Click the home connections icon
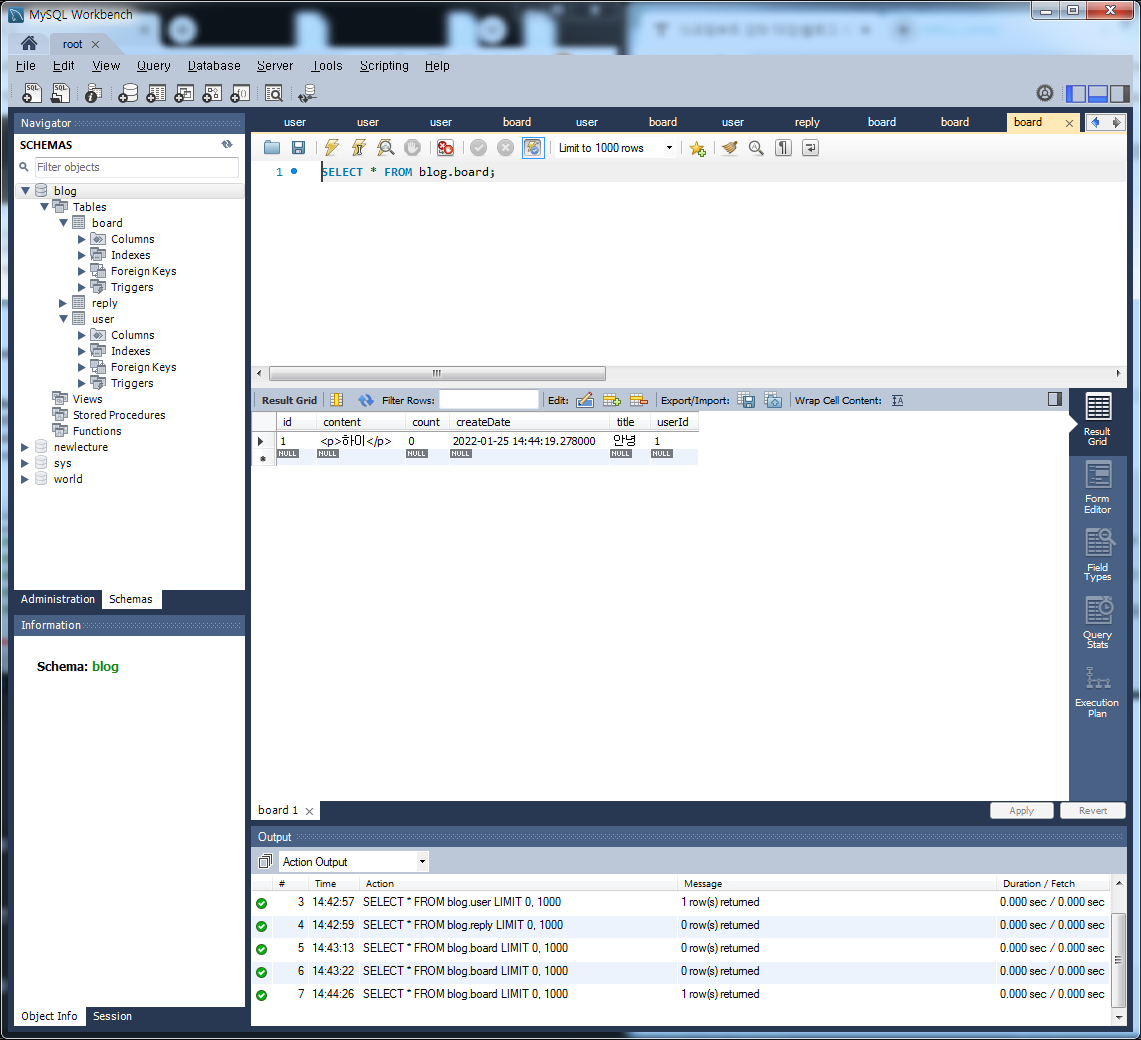The width and height of the screenshot is (1141, 1040). click(29, 43)
